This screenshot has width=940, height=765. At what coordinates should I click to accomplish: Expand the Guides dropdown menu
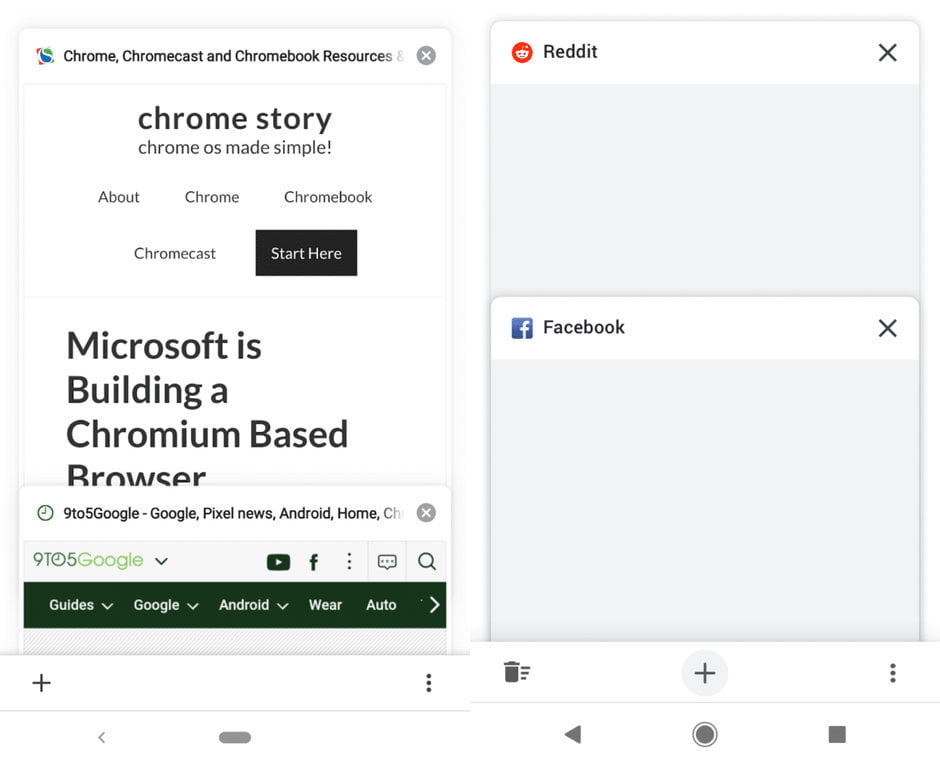pos(81,605)
